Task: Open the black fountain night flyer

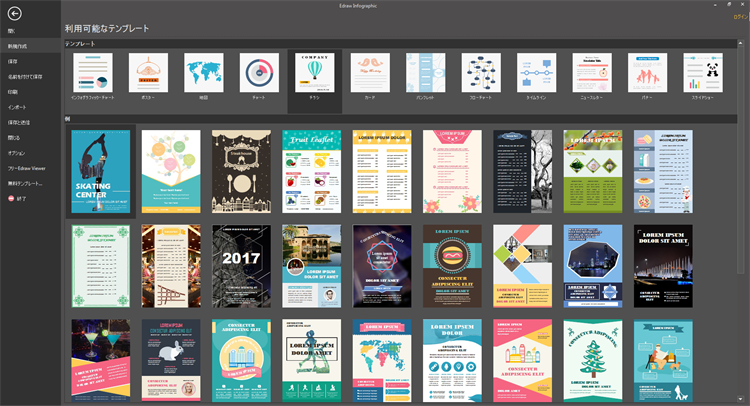Action: 663,266
